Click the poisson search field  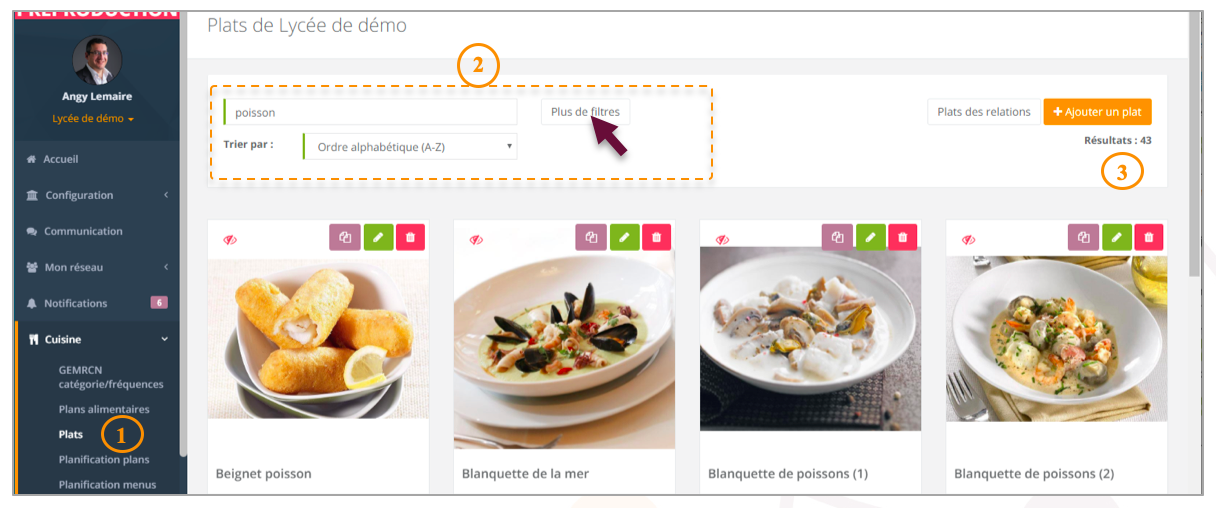[371, 112]
